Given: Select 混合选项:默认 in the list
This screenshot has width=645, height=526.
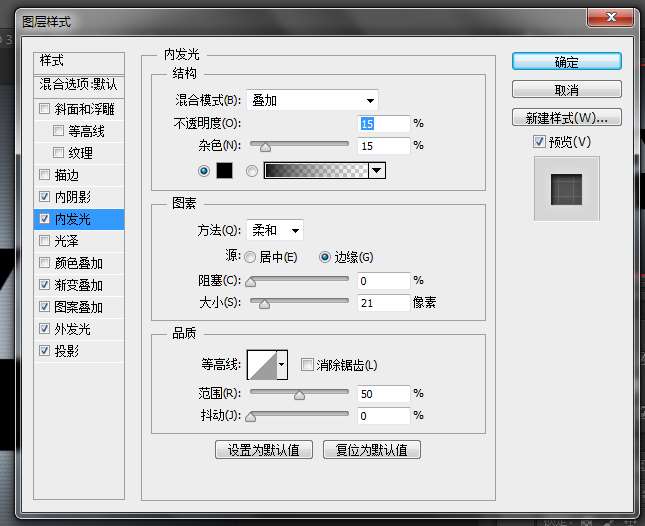Looking at the screenshot, I should [x=79, y=84].
